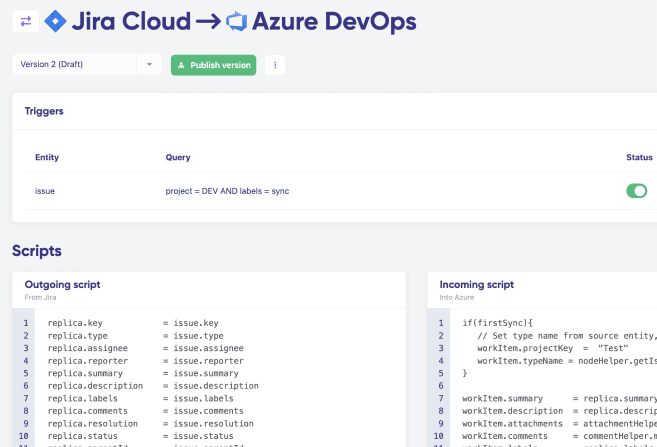The width and height of the screenshot is (657, 447).
Task: Click the Publish version button
Action: click(213, 65)
